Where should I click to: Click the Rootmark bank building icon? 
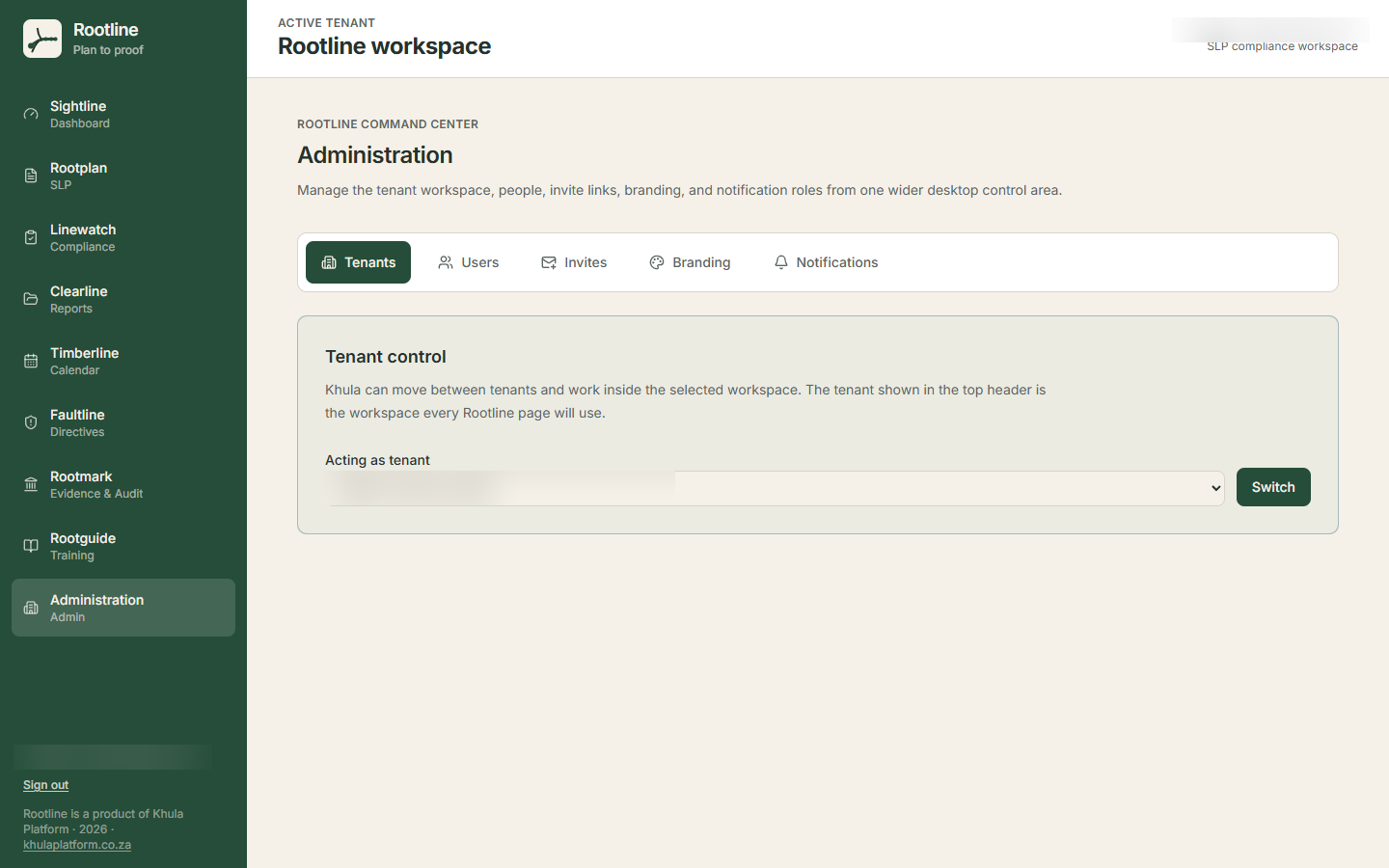[x=31, y=484]
